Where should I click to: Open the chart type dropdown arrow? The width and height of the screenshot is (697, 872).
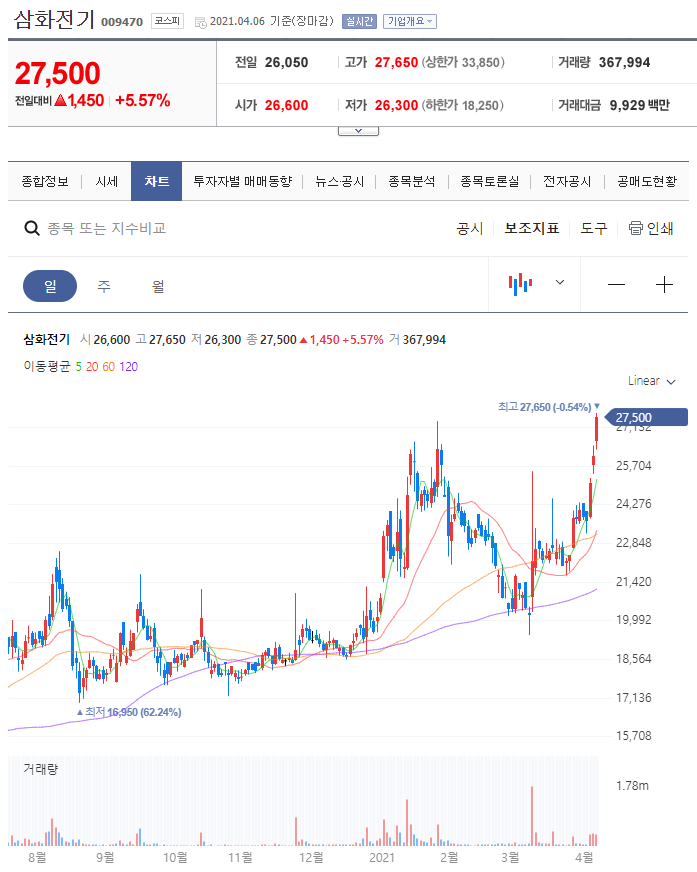coord(560,282)
